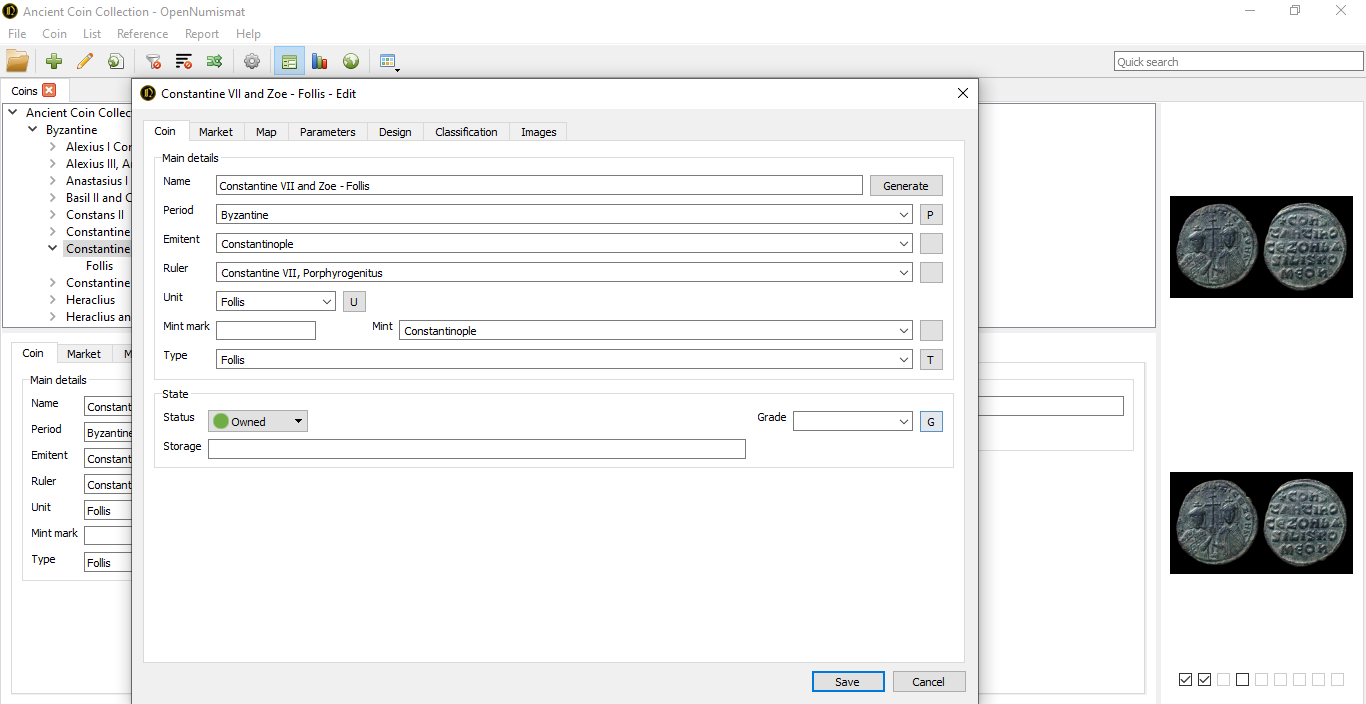Viewport: 1366px width, 704px height.
Task: Expand the Alexius I tree node
Action: 53,147
